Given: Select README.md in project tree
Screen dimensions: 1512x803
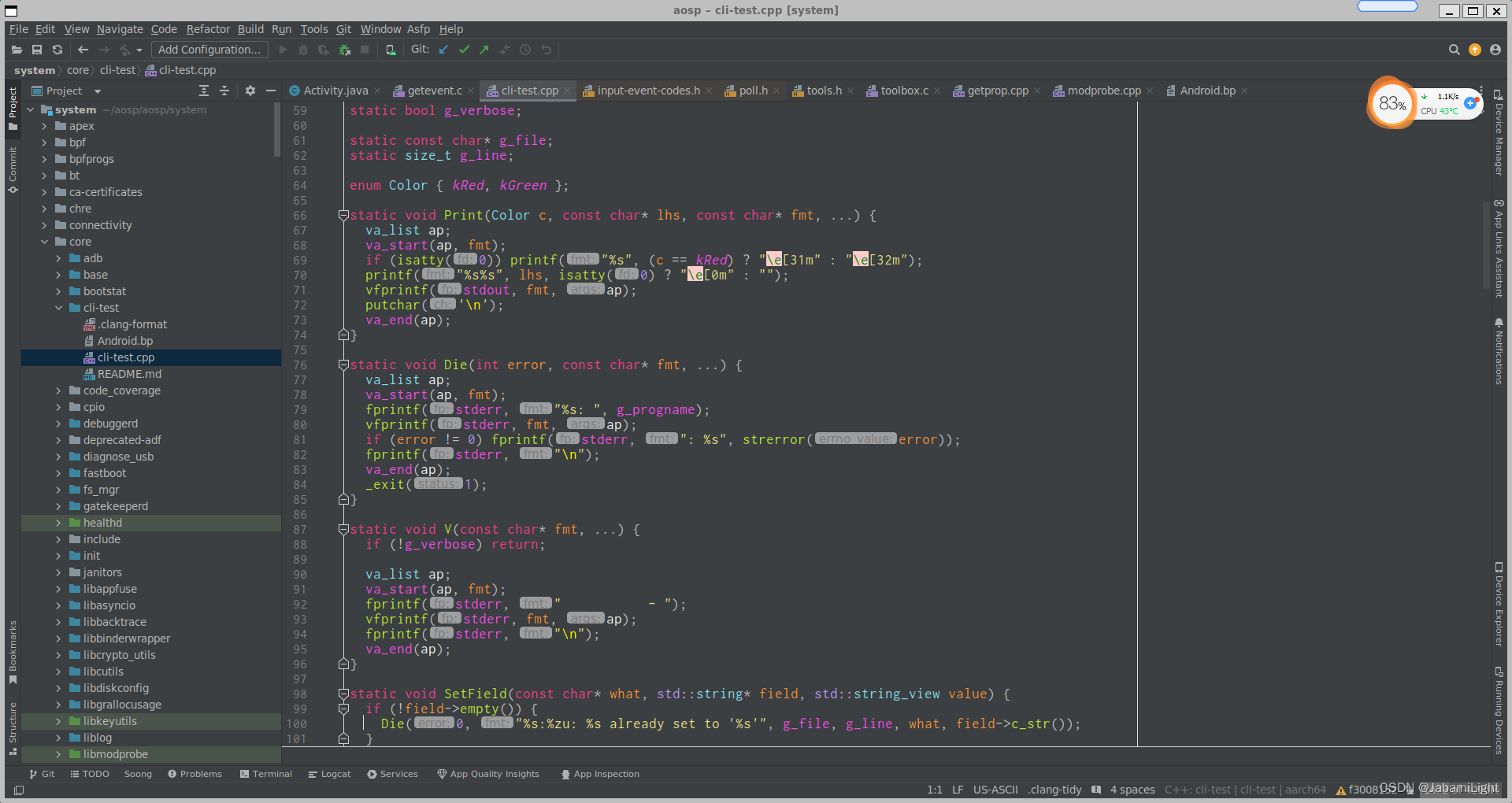Looking at the screenshot, I should (x=129, y=374).
